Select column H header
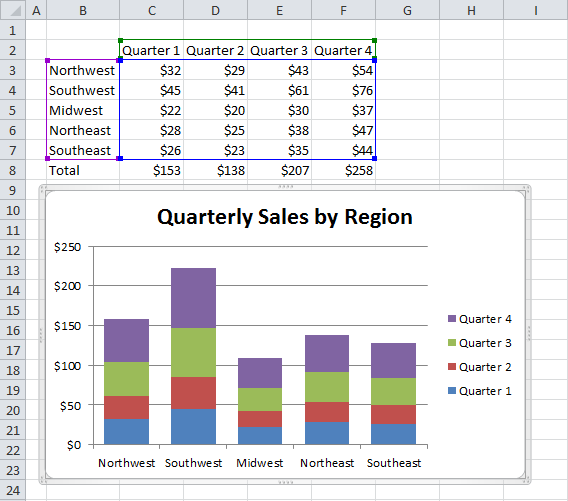 tap(471, 10)
